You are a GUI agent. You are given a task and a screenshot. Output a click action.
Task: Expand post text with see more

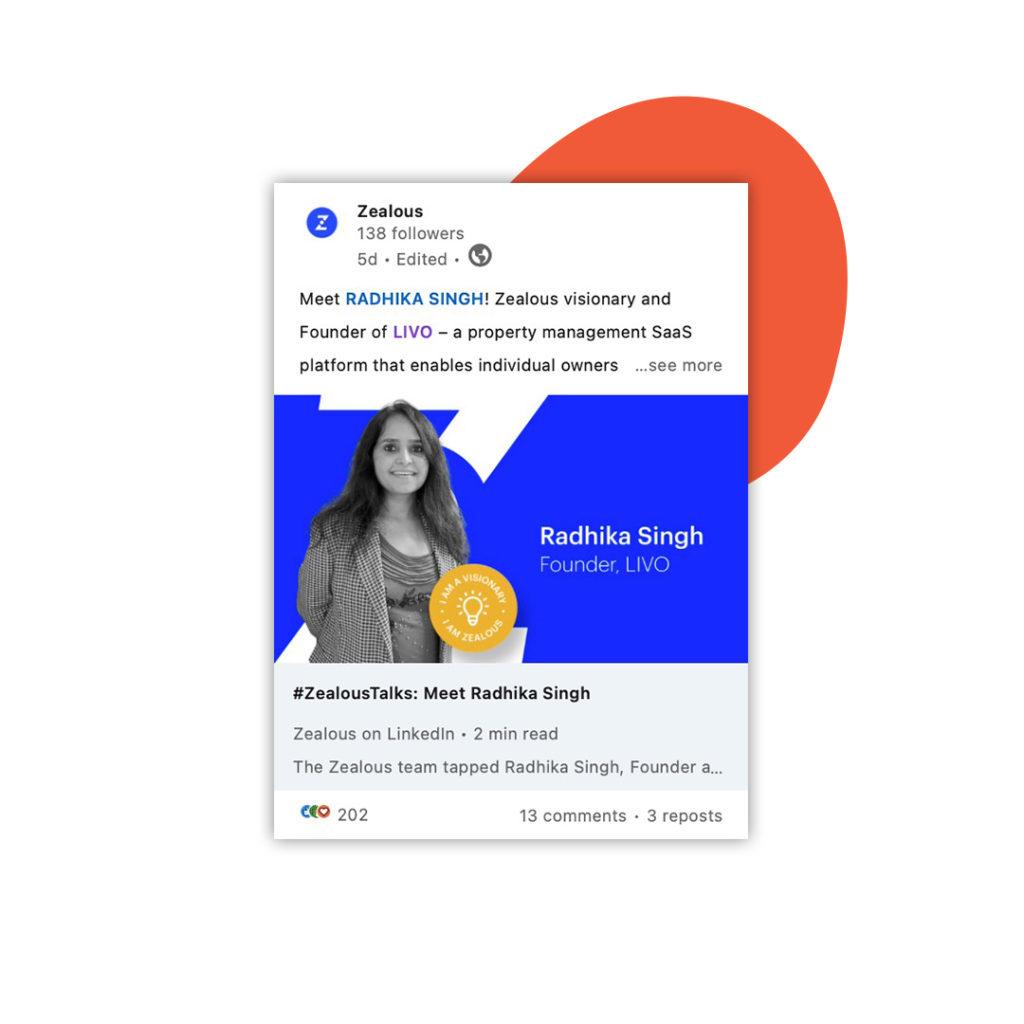tap(679, 365)
